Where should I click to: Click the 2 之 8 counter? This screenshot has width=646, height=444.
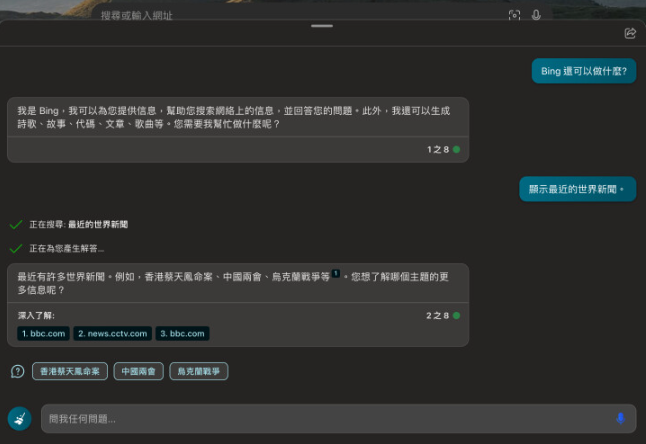pos(438,315)
